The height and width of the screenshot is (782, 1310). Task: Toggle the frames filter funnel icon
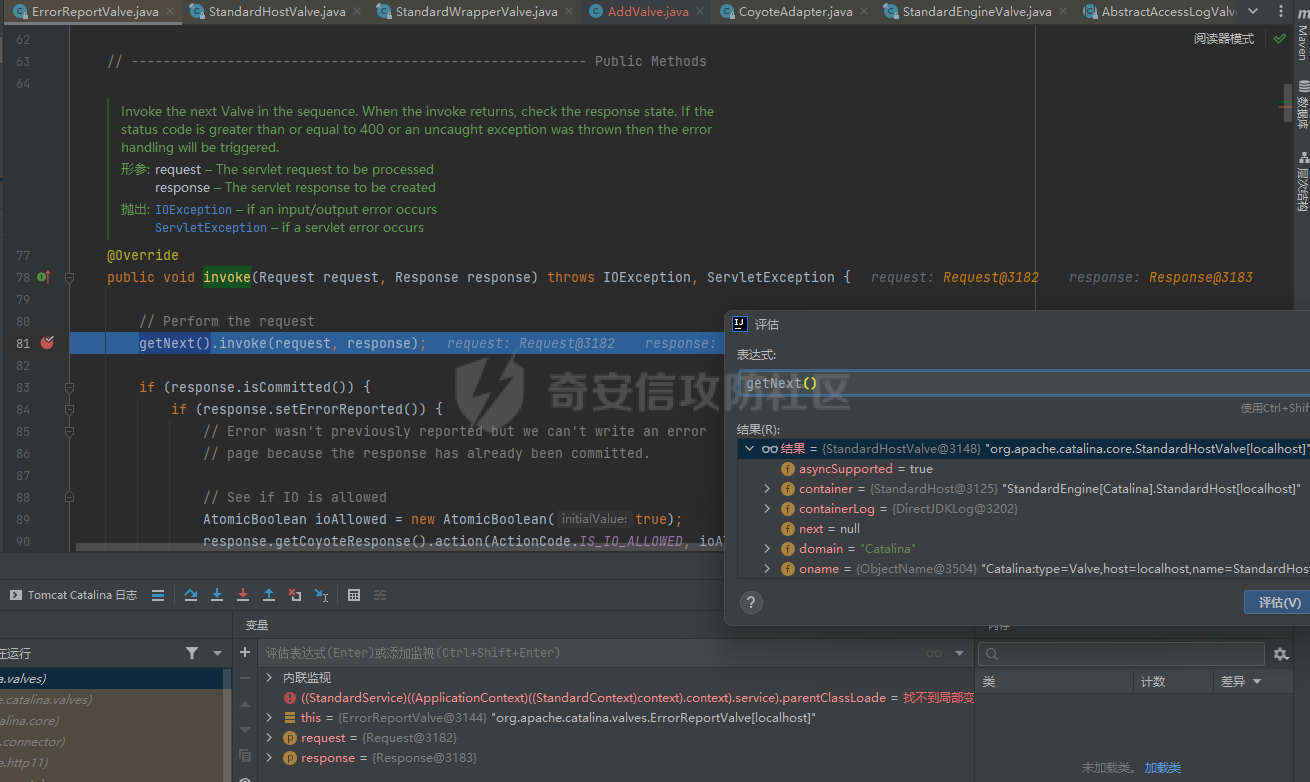192,653
